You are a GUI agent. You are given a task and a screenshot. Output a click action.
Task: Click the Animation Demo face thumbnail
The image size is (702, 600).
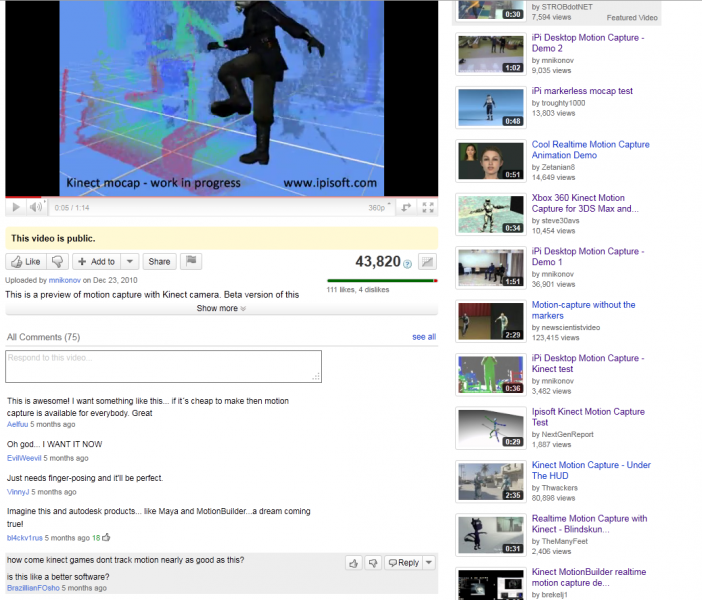[x=491, y=161]
